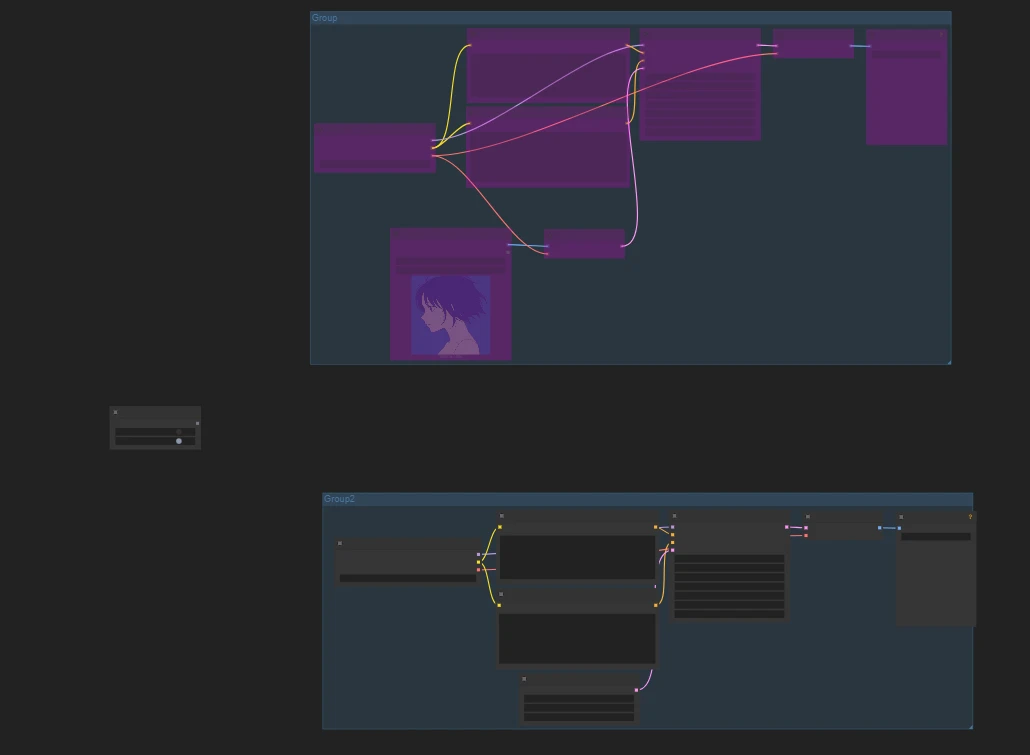Click the status dot of Group2's upper text node
1030x755 pixels.
[501, 516]
